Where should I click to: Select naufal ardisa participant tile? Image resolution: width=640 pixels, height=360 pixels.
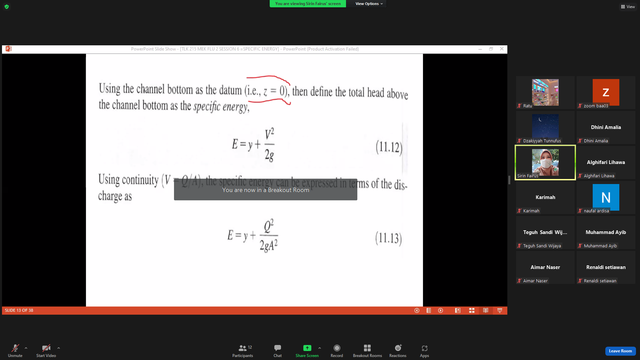pyautogui.click(x=606, y=198)
